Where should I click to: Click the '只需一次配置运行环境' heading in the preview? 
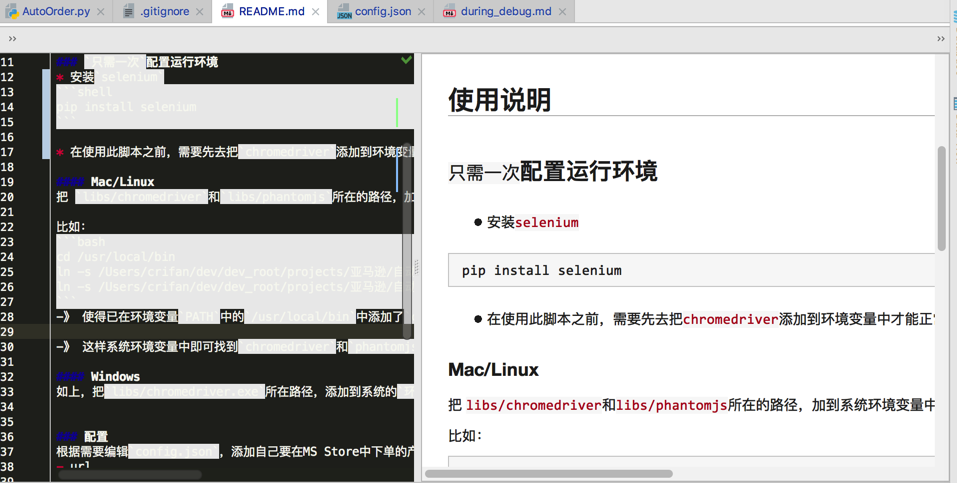(553, 172)
